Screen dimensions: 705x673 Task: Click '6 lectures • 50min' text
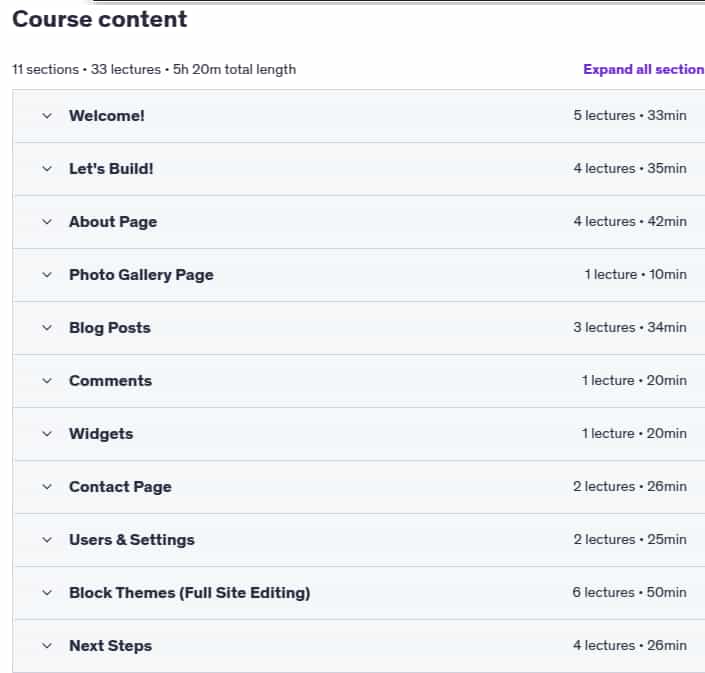tap(629, 592)
